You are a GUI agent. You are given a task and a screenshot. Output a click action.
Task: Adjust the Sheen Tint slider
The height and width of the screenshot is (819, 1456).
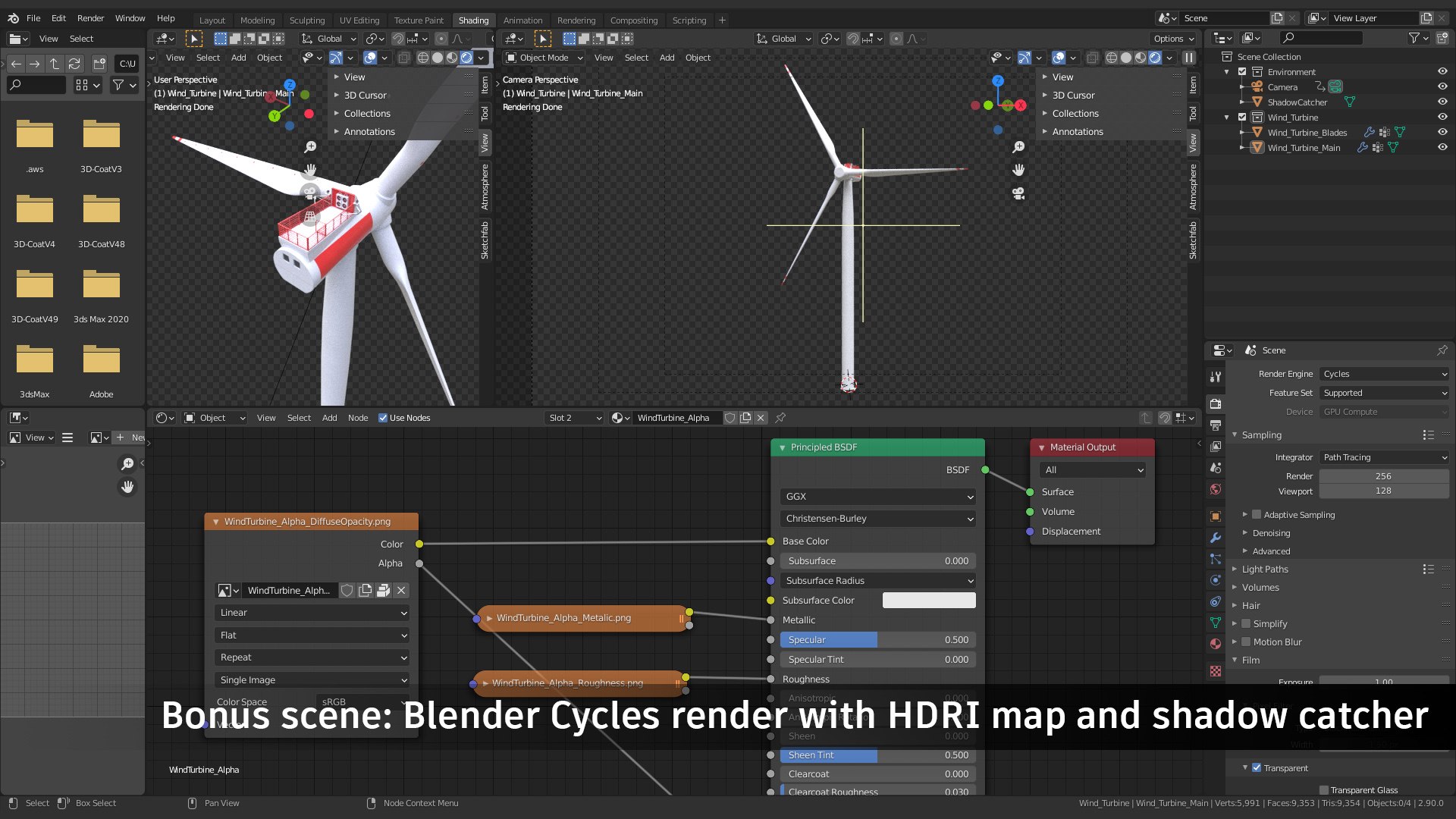[878, 755]
